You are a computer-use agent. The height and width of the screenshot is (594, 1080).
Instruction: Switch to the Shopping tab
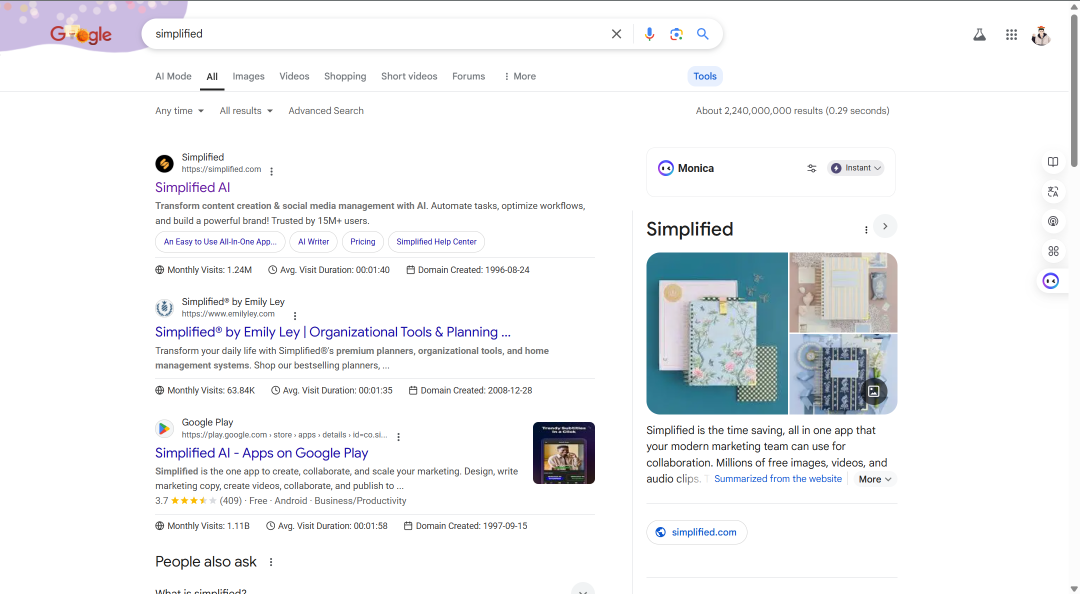(x=345, y=76)
